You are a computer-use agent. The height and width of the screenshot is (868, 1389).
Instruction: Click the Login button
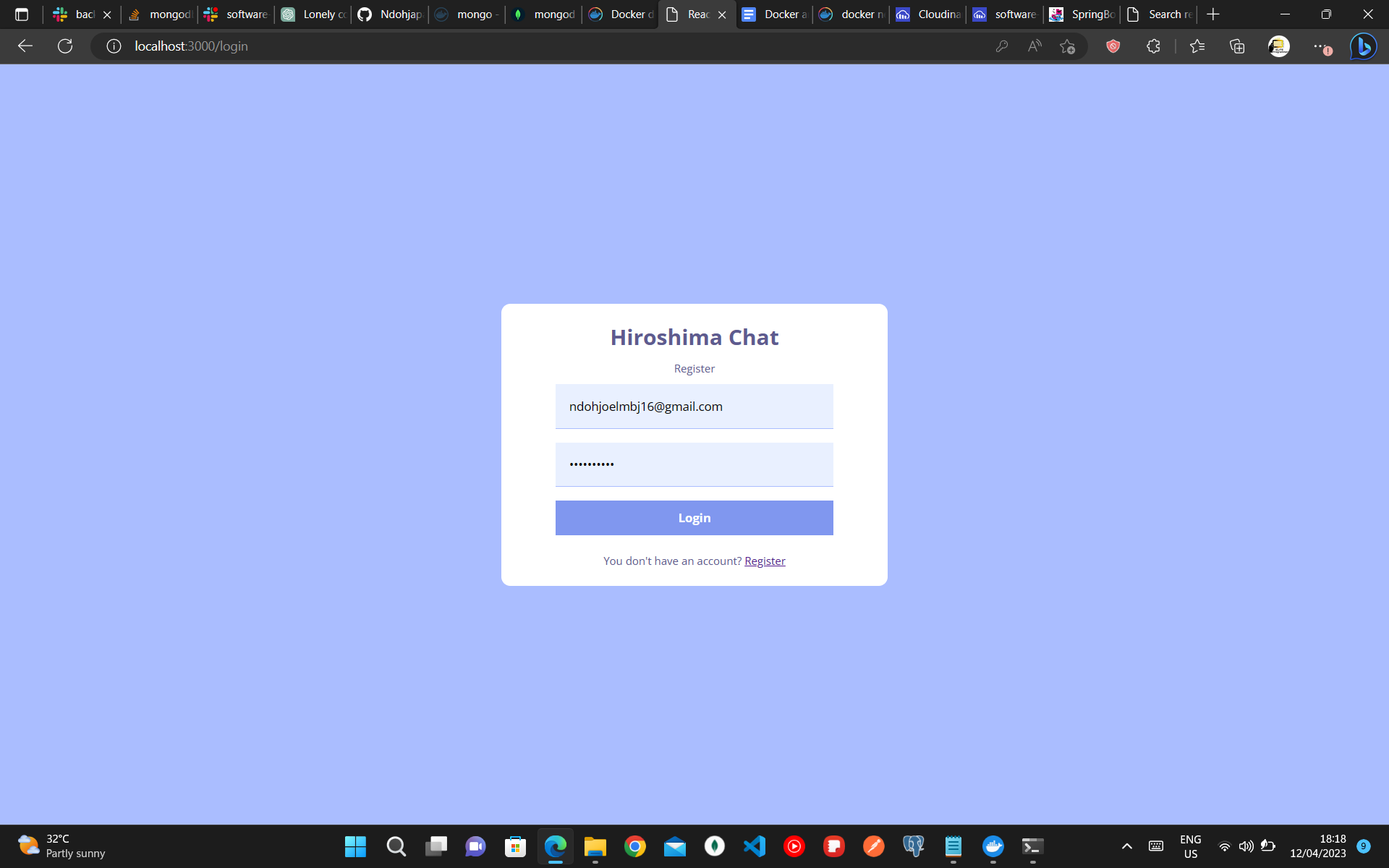[x=694, y=517]
